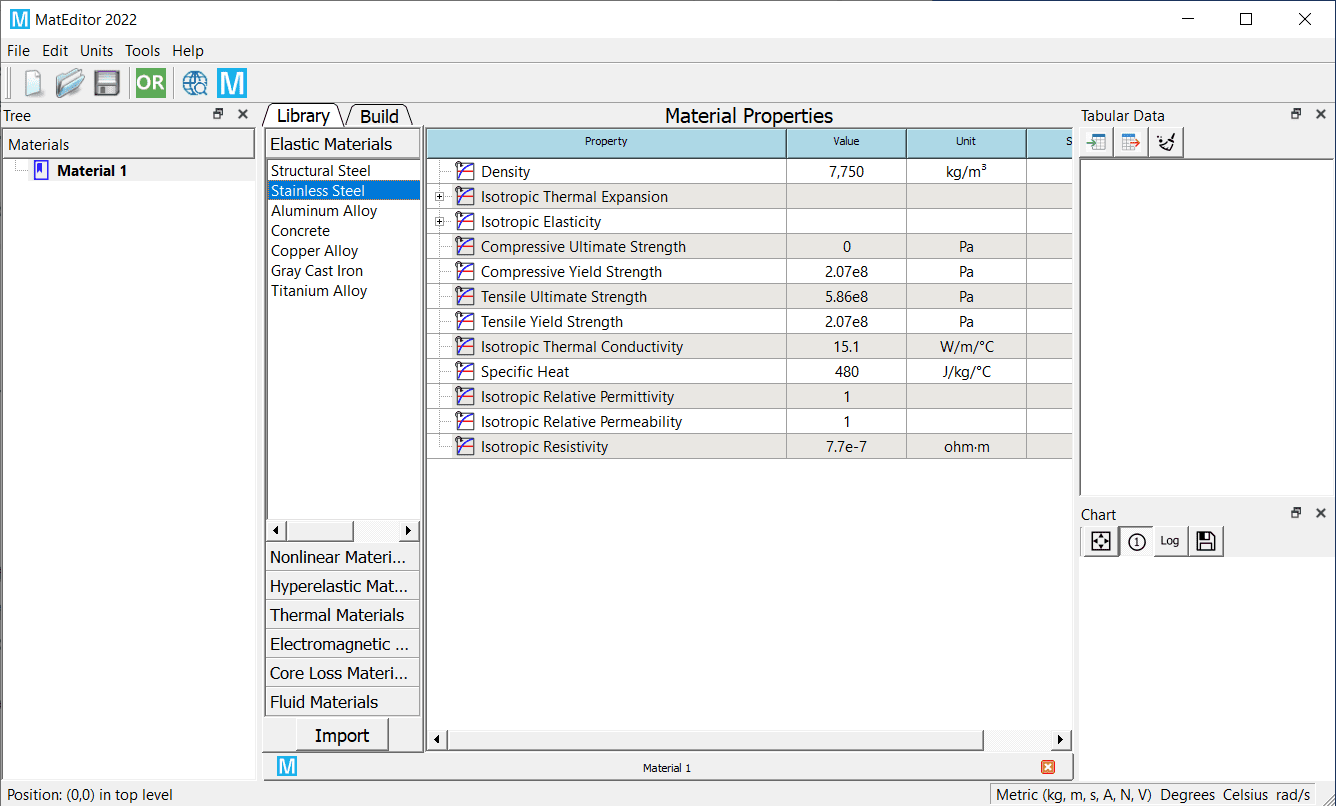The image size is (1336, 806).
Task: Open the Tools menu
Action: pyautogui.click(x=143, y=51)
